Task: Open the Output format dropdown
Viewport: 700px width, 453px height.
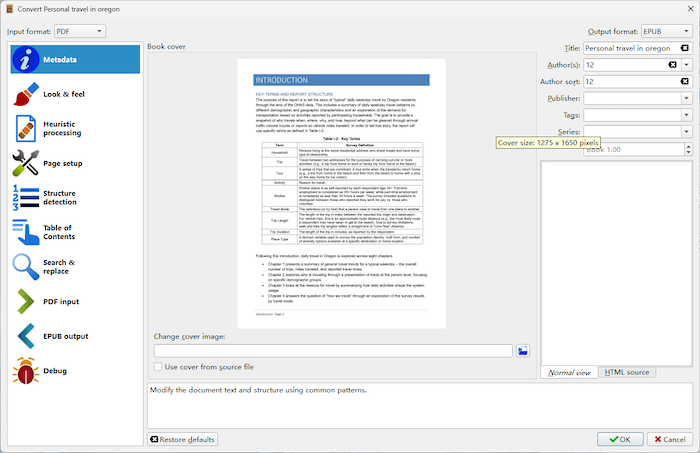Action: tap(667, 31)
